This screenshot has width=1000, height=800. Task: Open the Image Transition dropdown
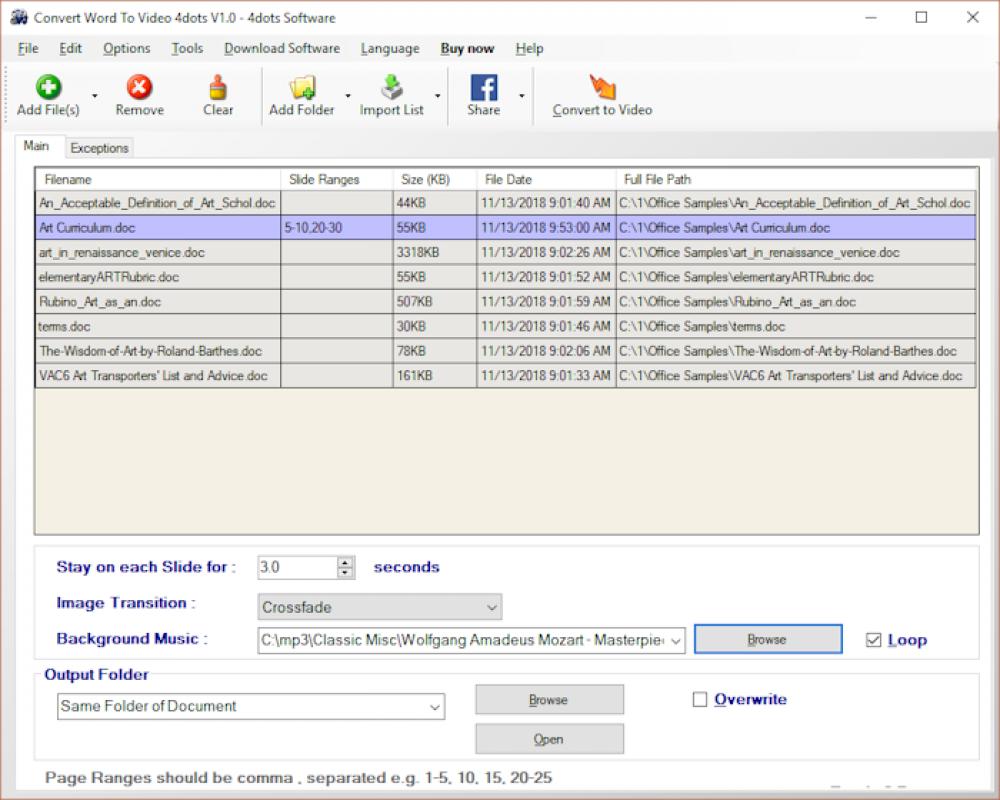(492, 607)
